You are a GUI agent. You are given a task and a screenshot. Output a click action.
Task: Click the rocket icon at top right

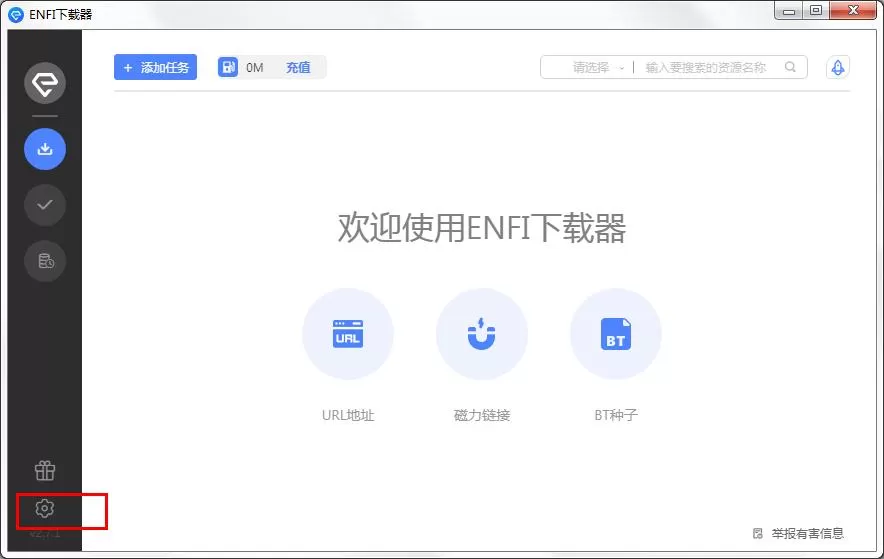838,68
